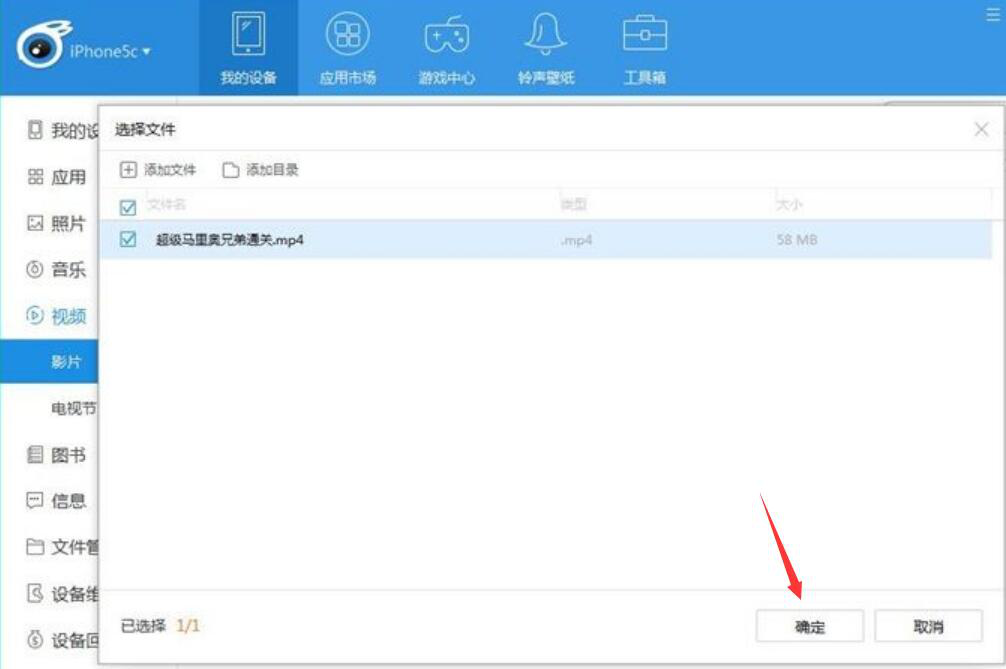Image resolution: width=1006 pixels, height=669 pixels.
Task: Open the 我的设备 tab icon
Action: pyautogui.click(x=248, y=33)
